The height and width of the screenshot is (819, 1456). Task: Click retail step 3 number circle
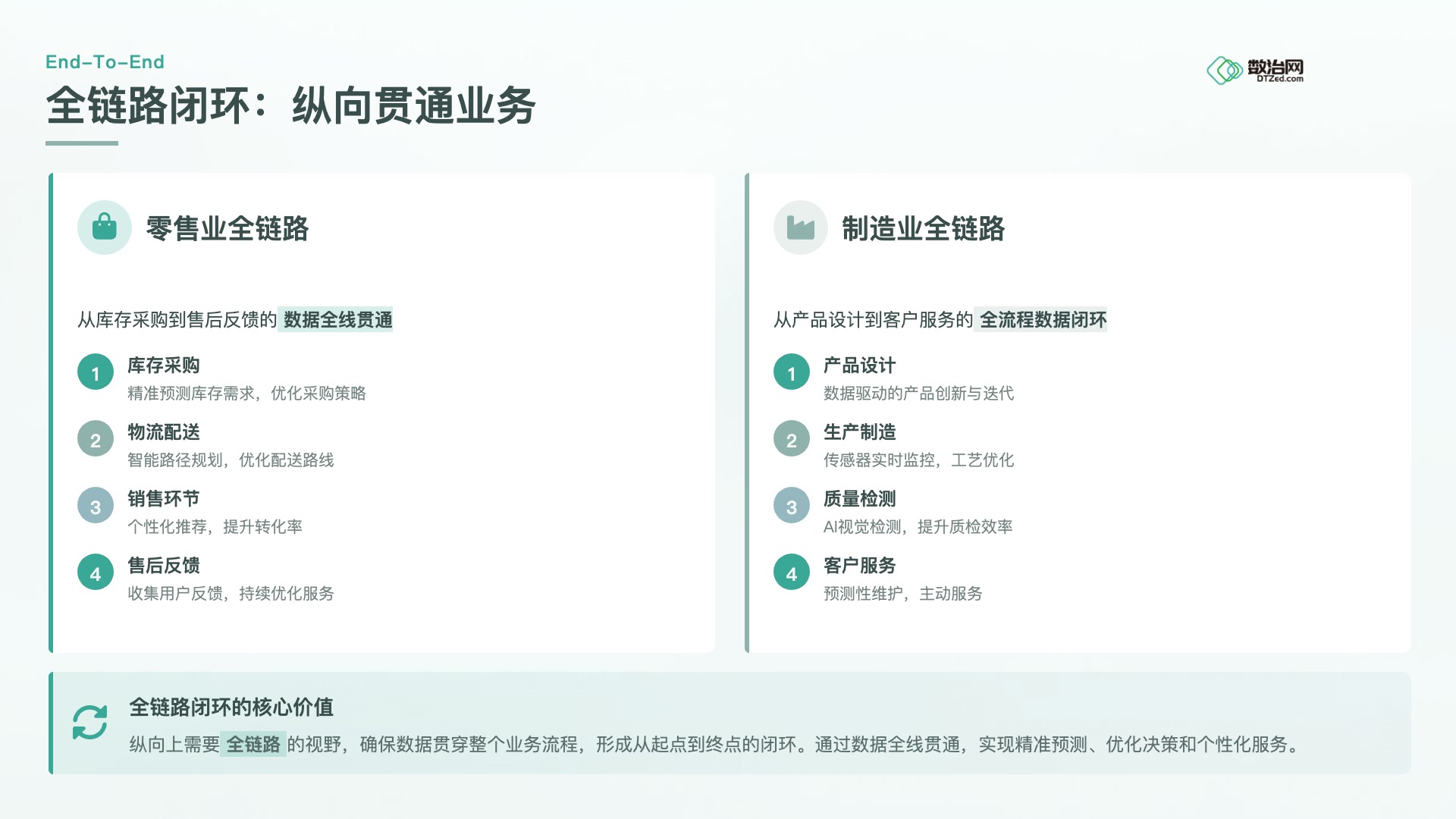96,506
